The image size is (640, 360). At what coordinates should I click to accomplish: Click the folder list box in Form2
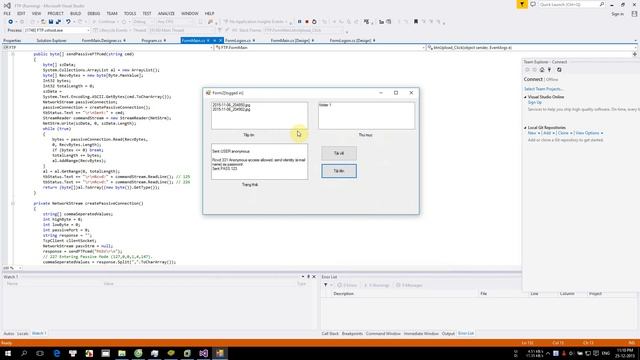point(367,116)
